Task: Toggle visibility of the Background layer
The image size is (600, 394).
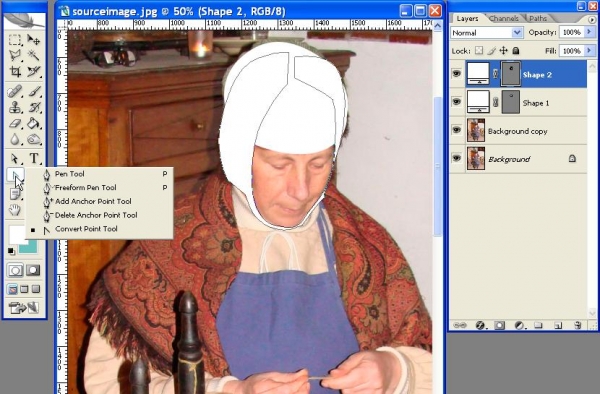Action: click(x=457, y=158)
